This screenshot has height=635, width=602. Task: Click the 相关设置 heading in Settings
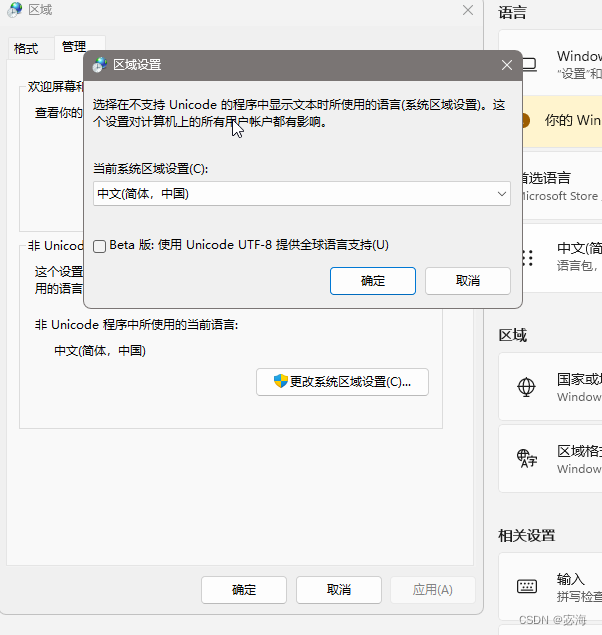tap(526, 535)
